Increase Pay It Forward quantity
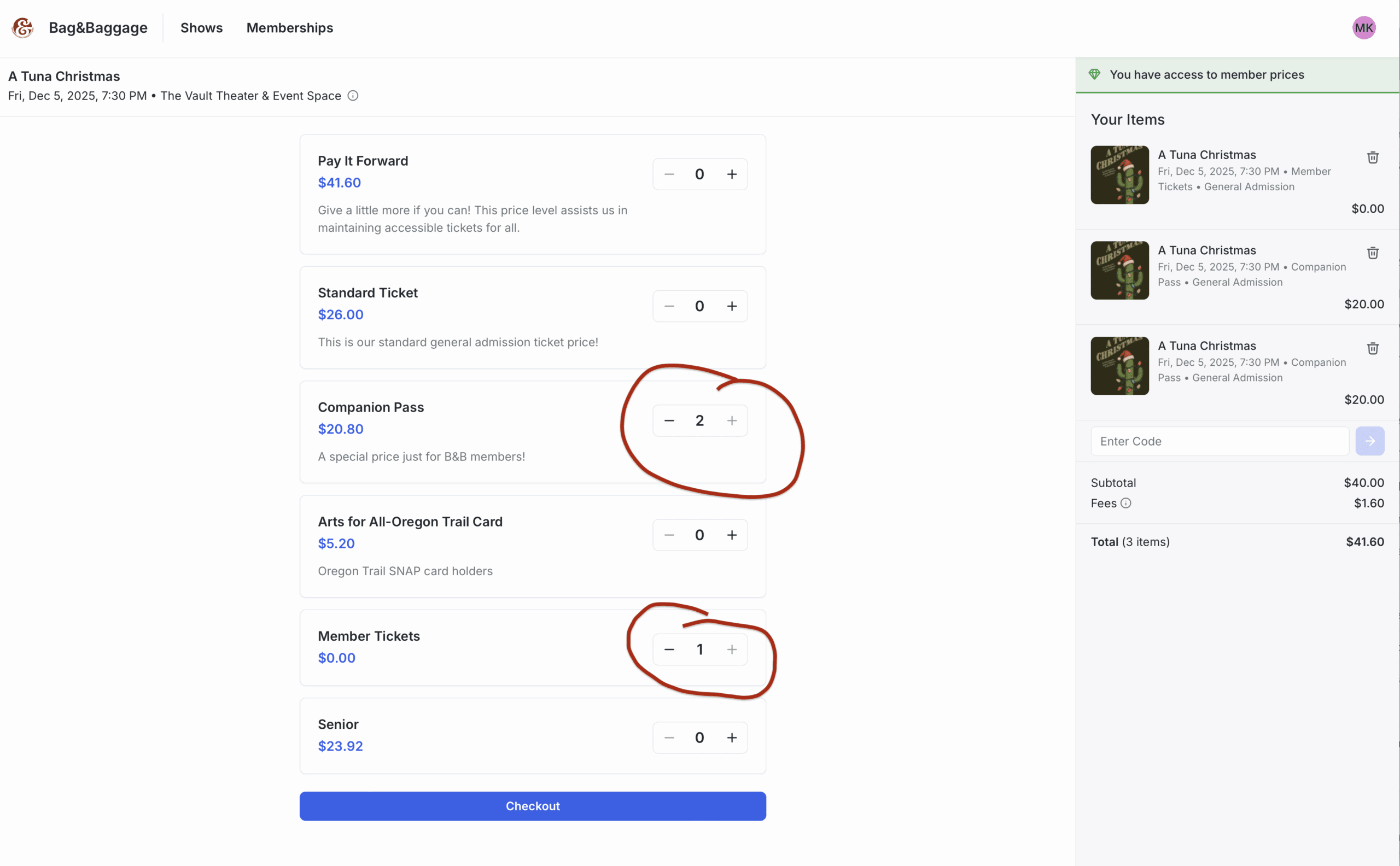This screenshot has width=1400, height=866. click(732, 174)
